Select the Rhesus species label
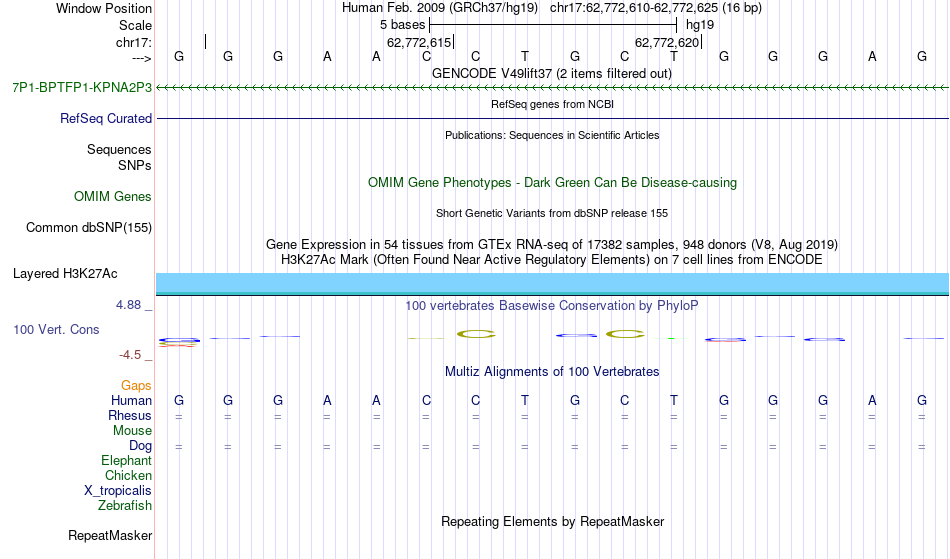The width and height of the screenshot is (950, 559). tap(130, 415)
